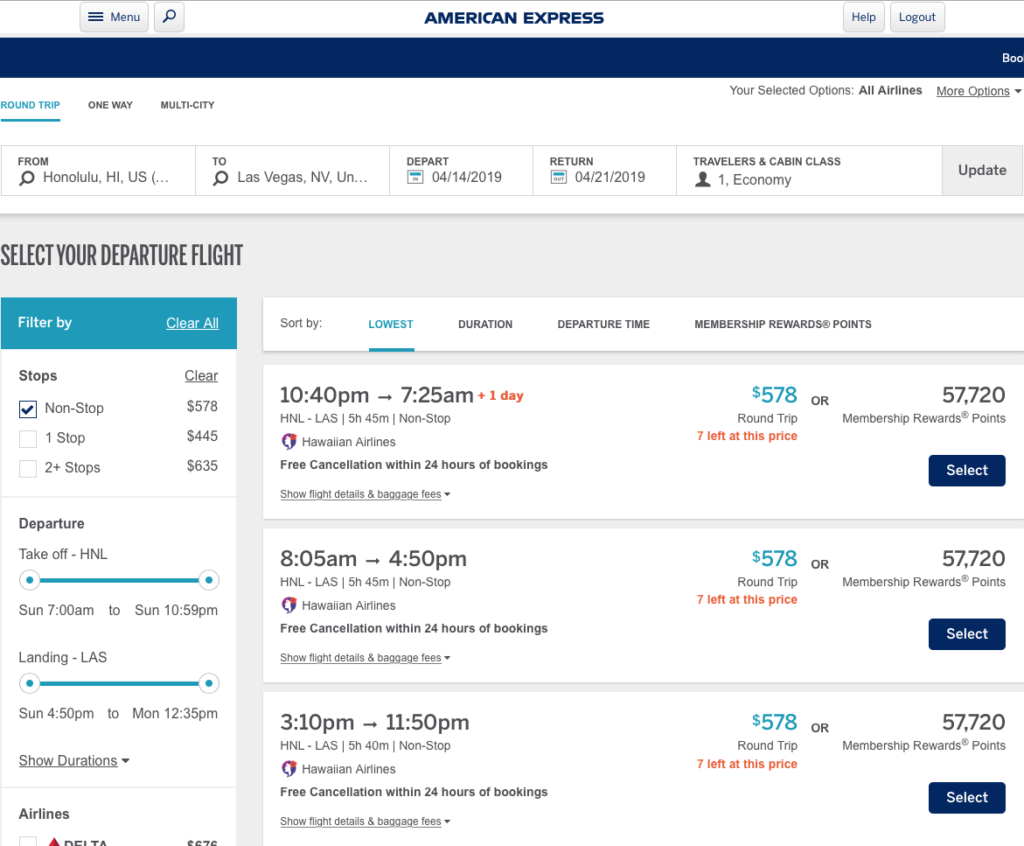Open Travelers & Cabin Class selector
The width and height of the screenshot is (1024, 846).
point(809,171)
